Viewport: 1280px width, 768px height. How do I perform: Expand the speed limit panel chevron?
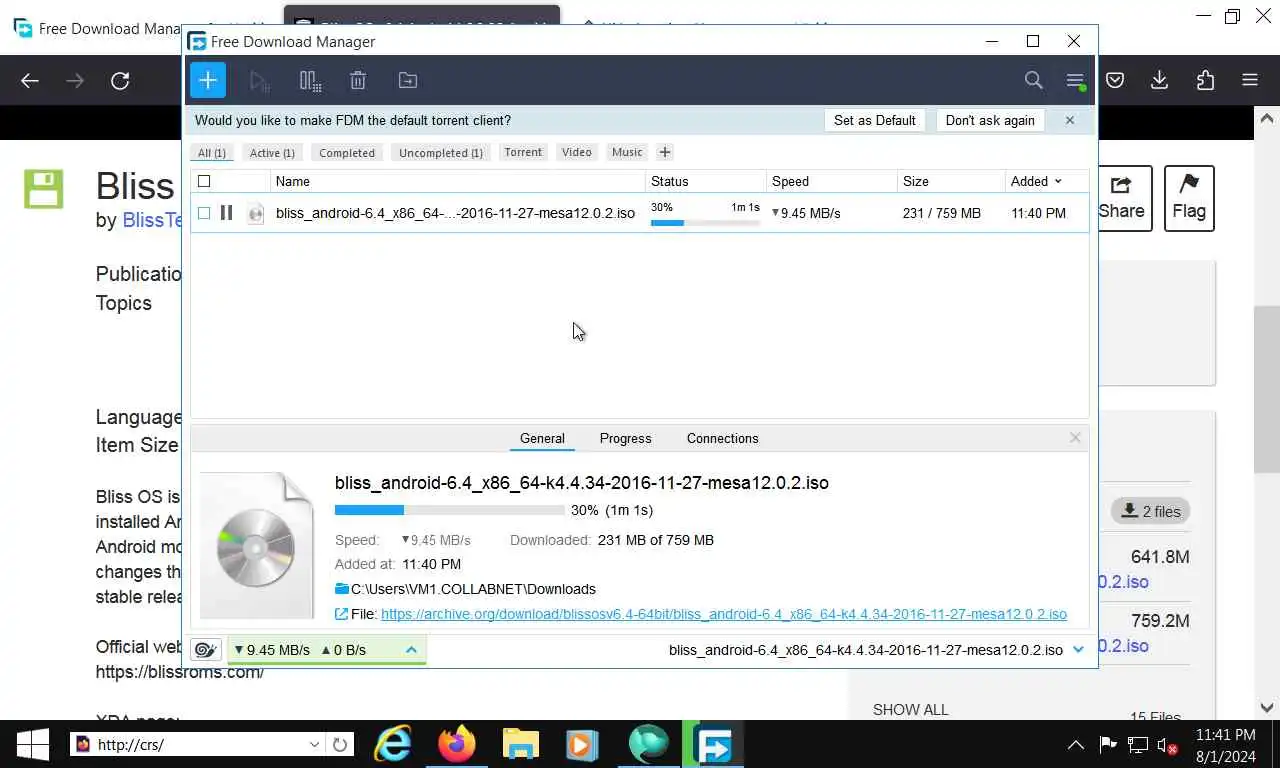click(411, 650)
